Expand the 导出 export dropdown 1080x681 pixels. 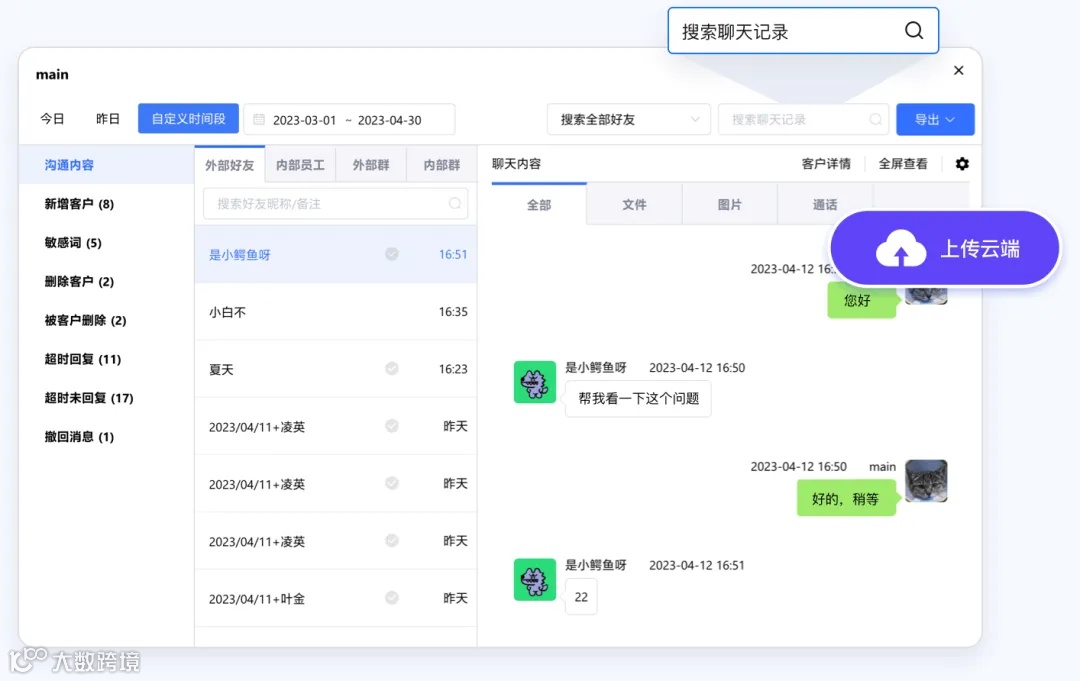[935, 118]
